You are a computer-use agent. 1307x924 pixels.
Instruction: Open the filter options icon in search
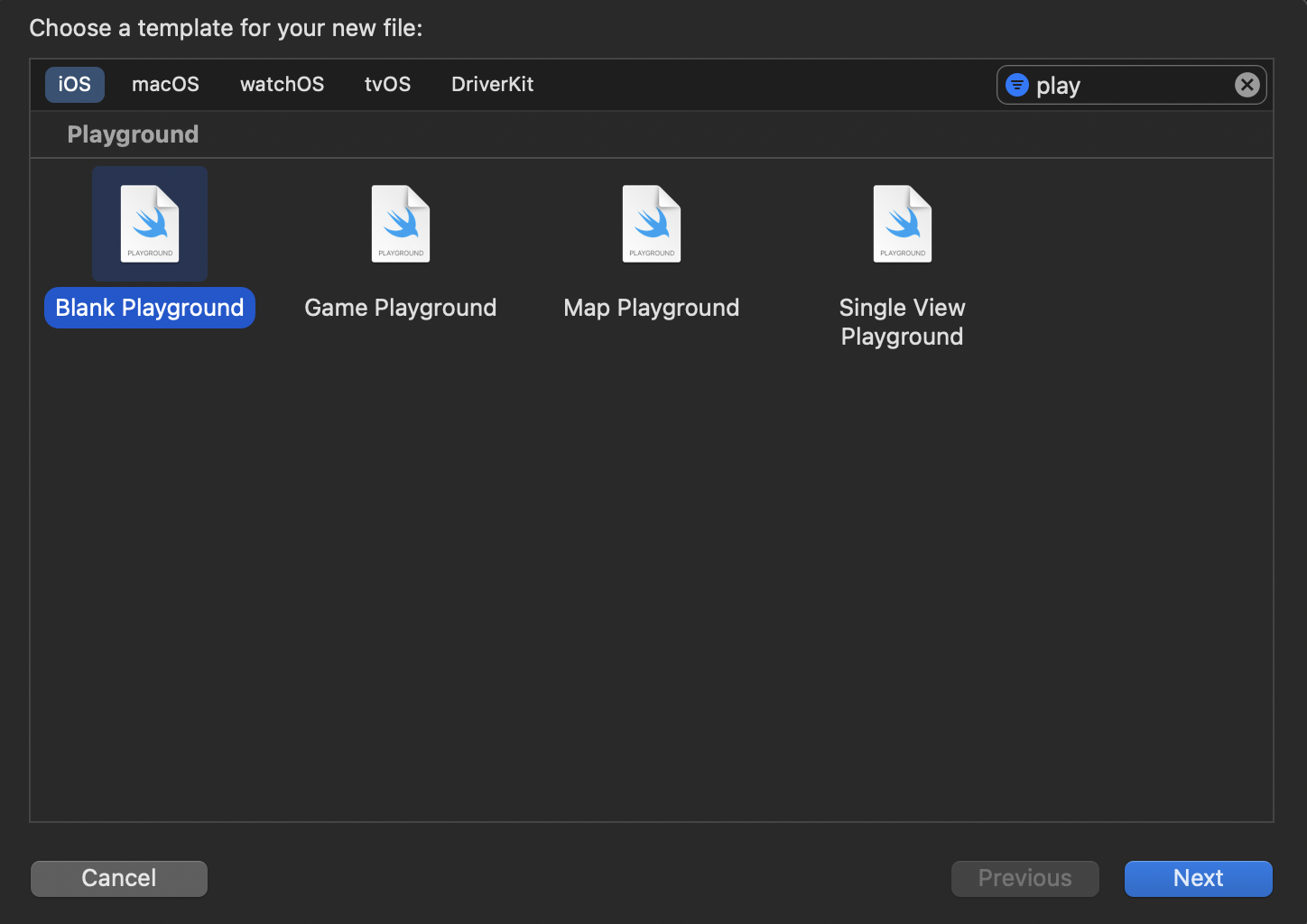(1017, 85)
